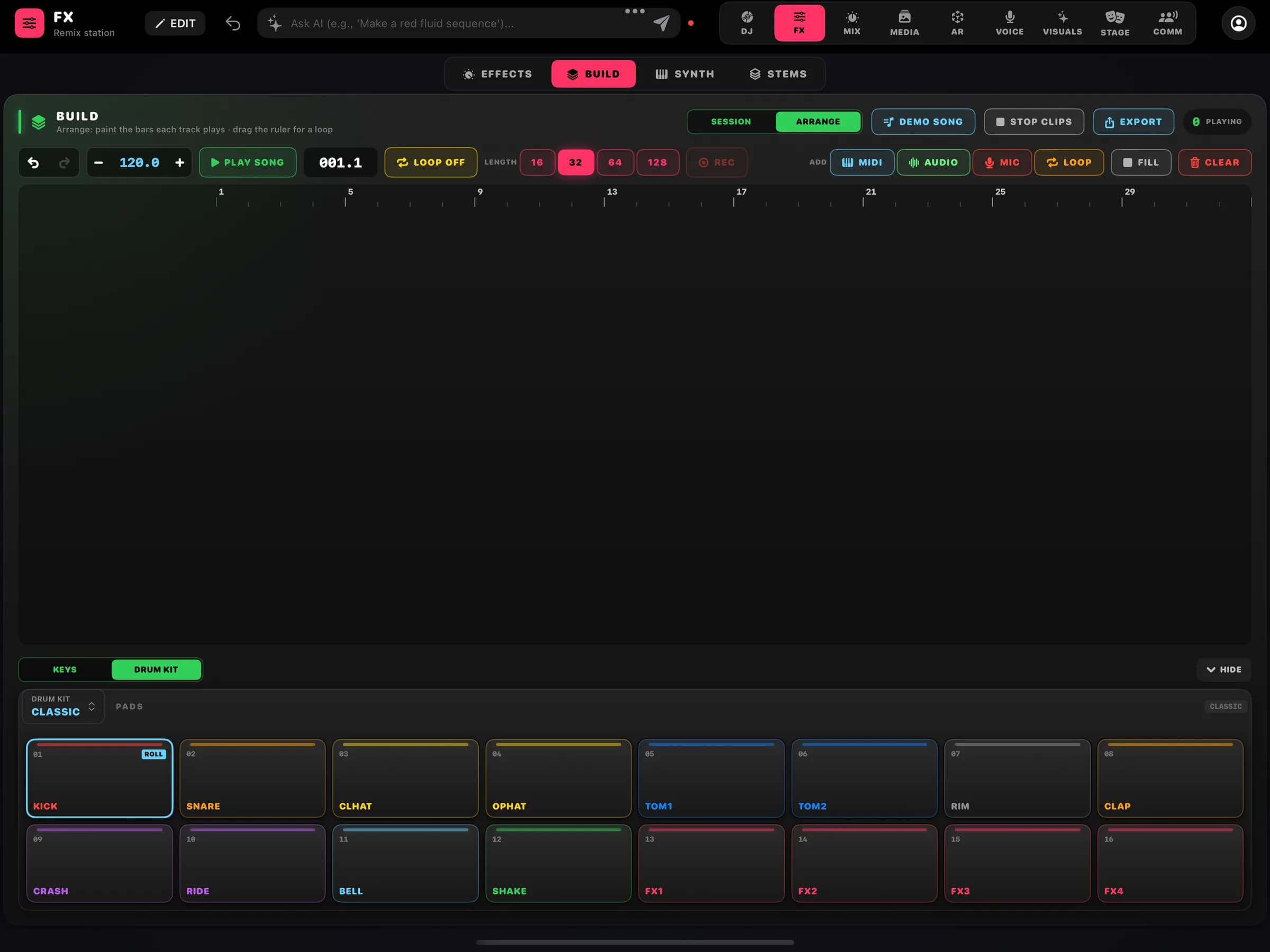
Task: Toggle ROLL on the KICK pad
Action: (153, 754)
